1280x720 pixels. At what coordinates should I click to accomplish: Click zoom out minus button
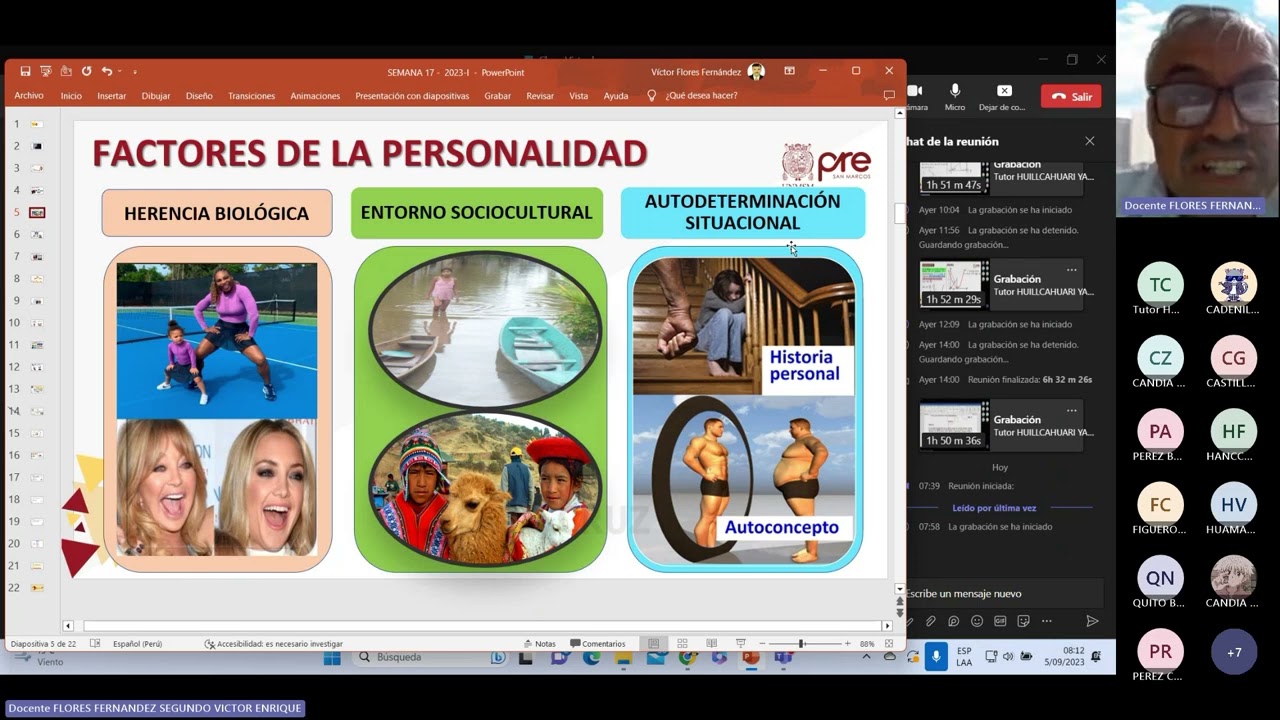763,644
